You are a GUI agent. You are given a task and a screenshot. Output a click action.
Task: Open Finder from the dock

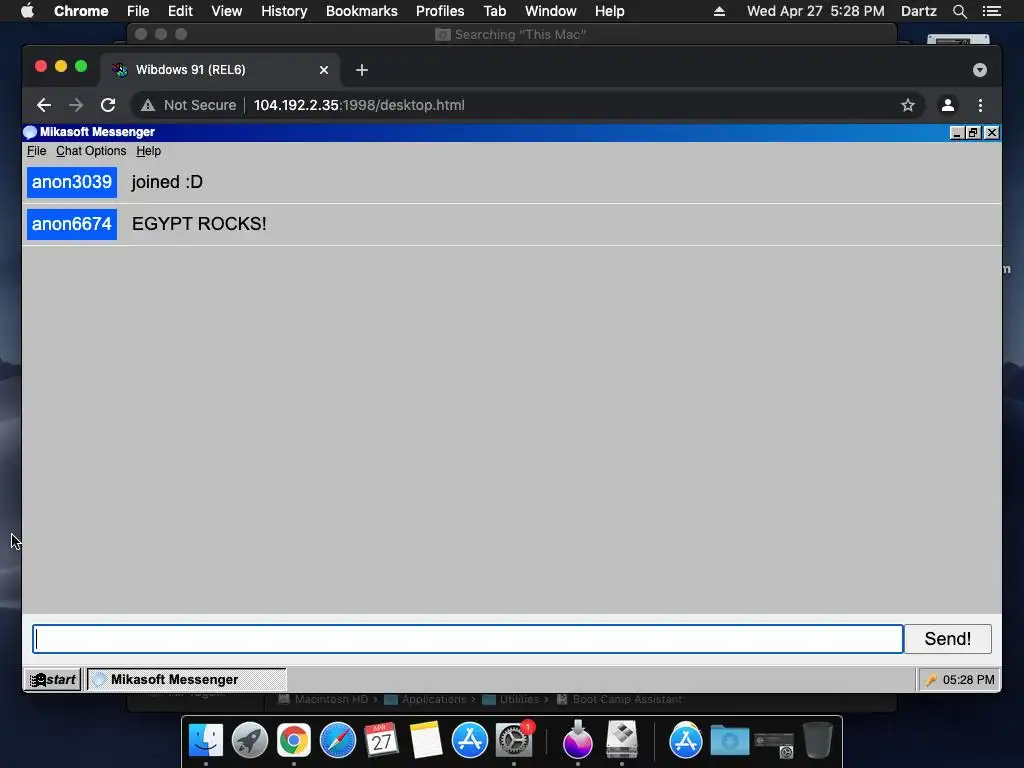pyautogui.click(x=206, y=741)
